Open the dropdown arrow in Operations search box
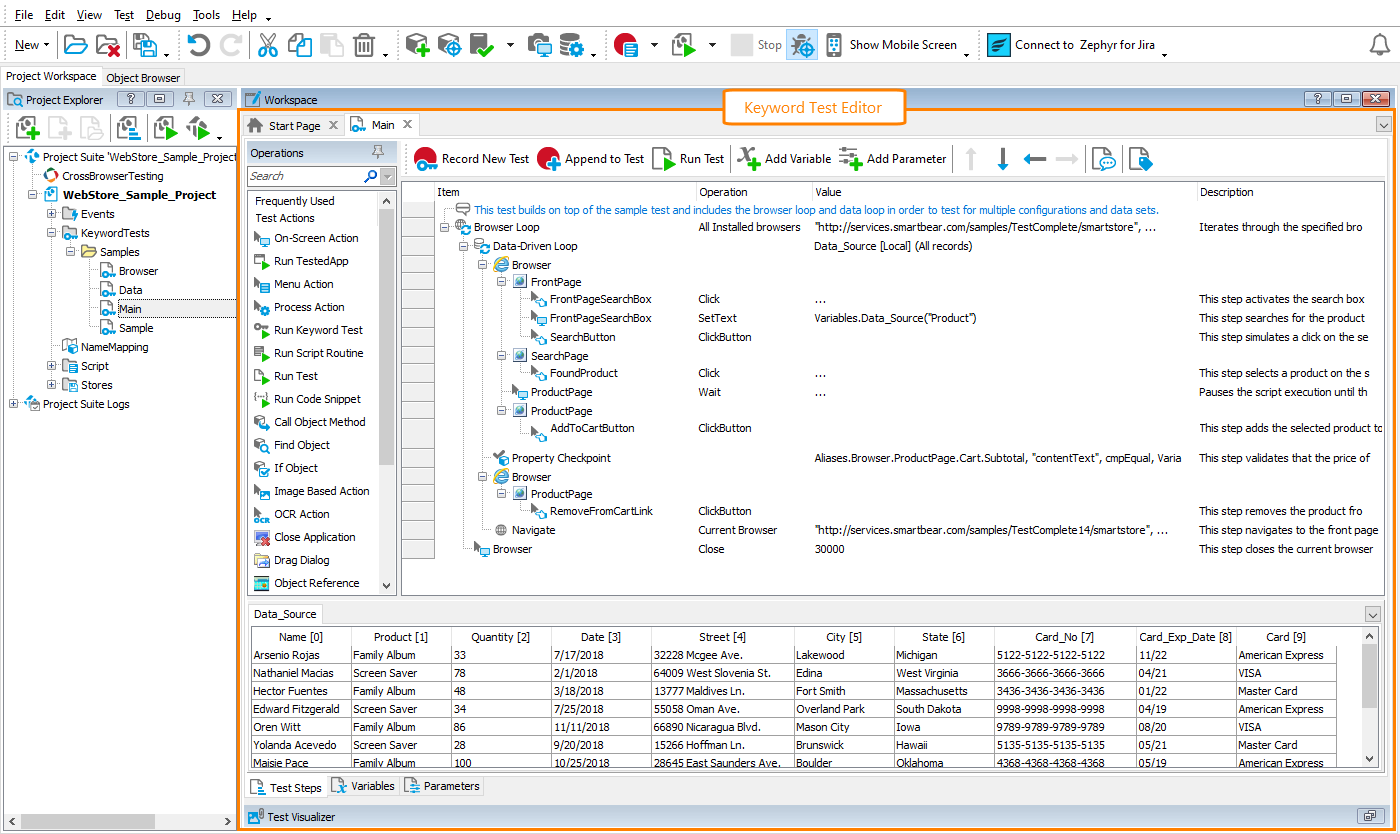The height and width of the screenshot is (834, 1400). pos(387,176)
